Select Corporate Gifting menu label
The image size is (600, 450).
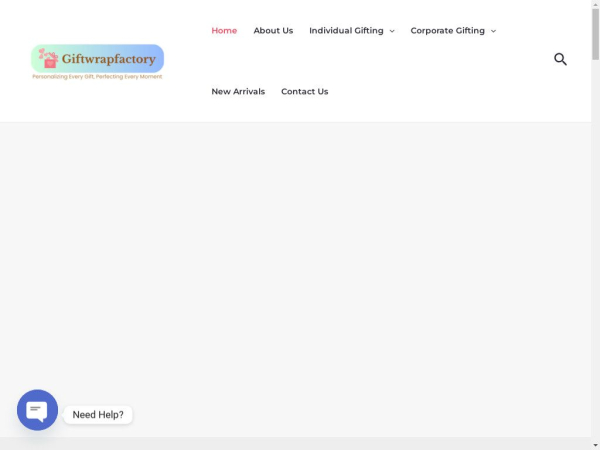tap(448, 31)
